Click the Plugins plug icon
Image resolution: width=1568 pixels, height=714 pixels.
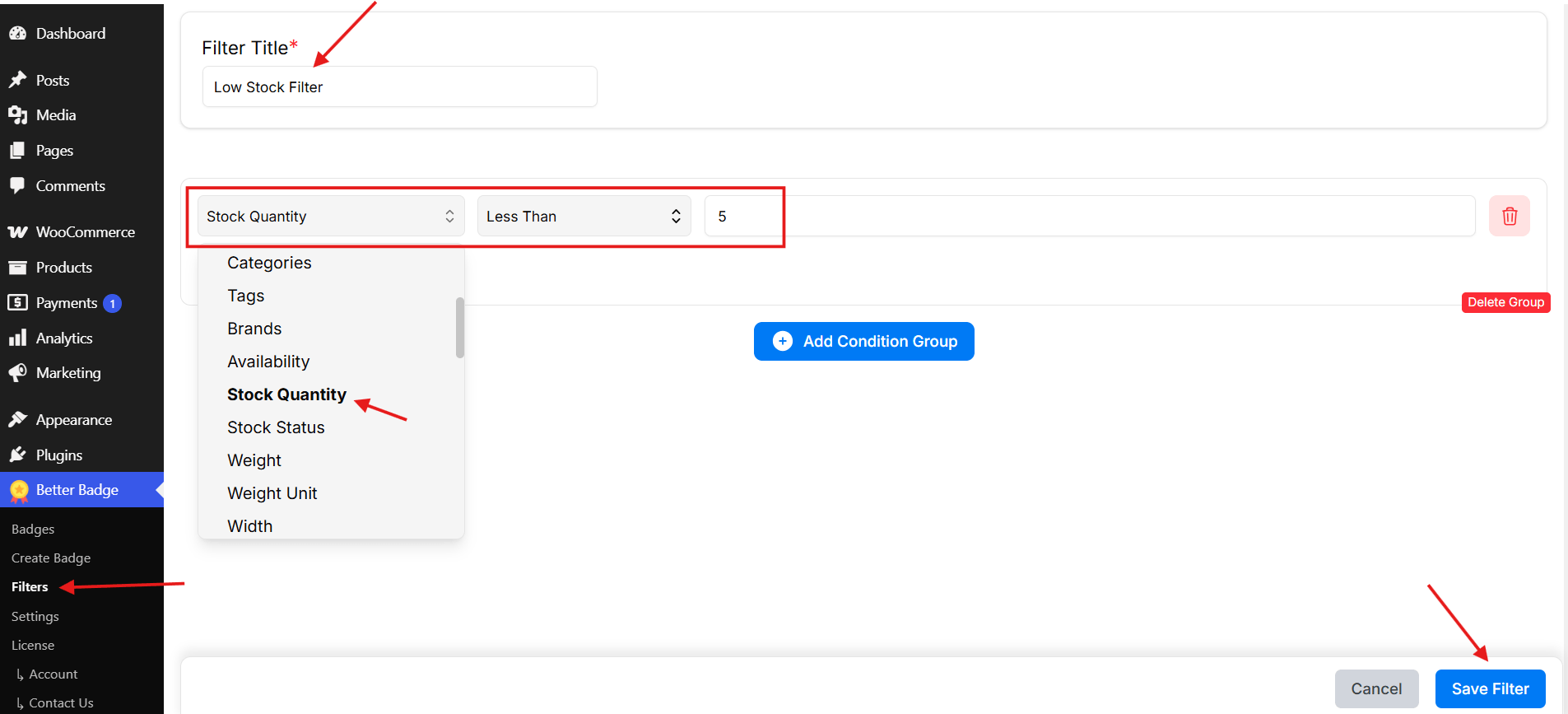[x=17, y=455]
